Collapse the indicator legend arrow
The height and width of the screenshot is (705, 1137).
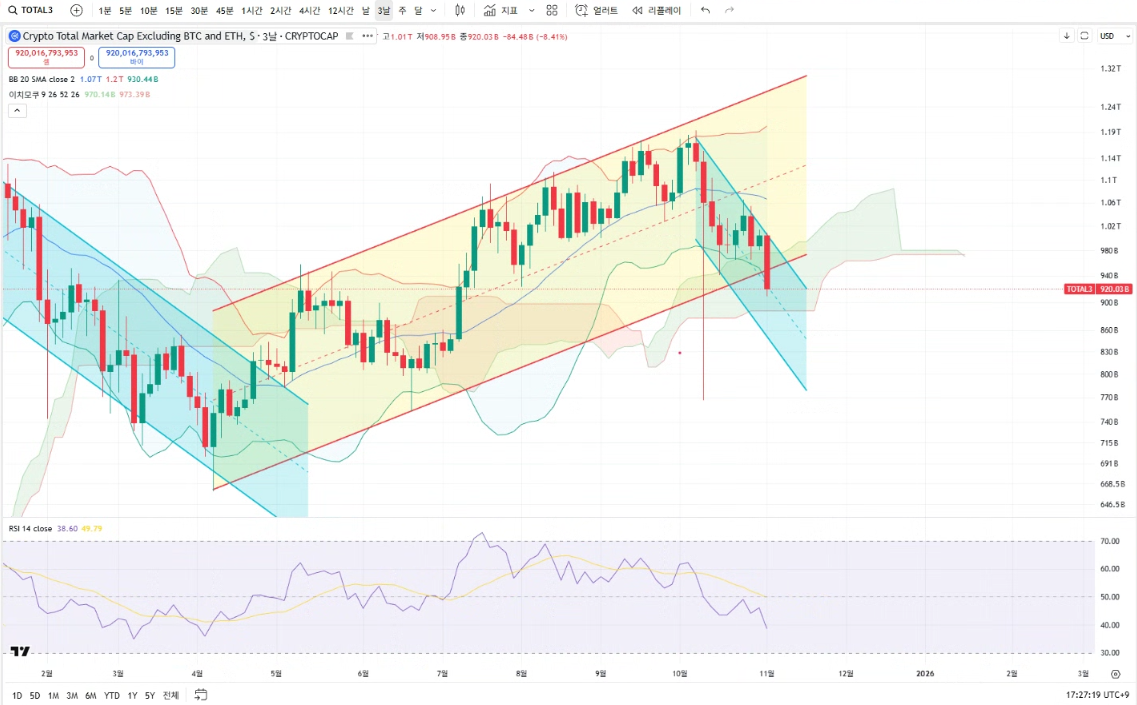tap(17, 111)
